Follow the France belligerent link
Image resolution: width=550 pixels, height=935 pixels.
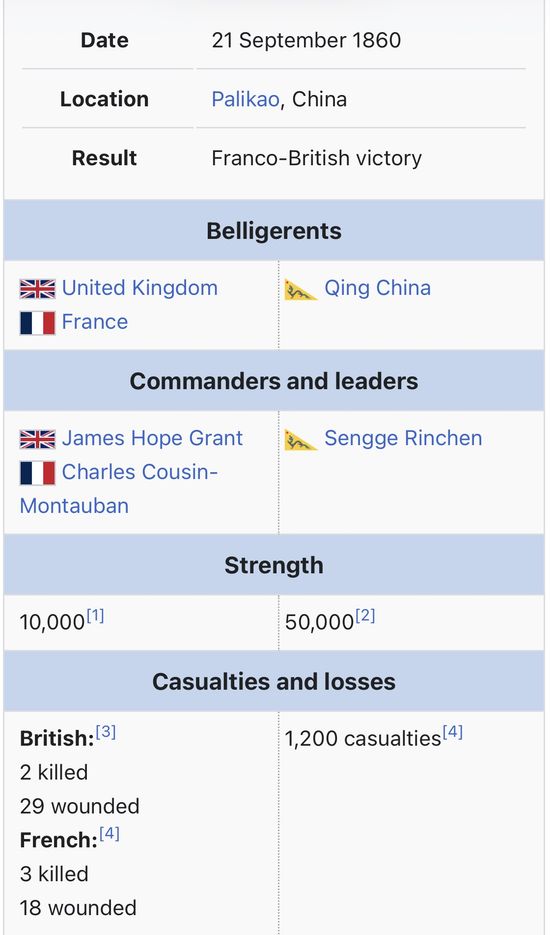95,322
